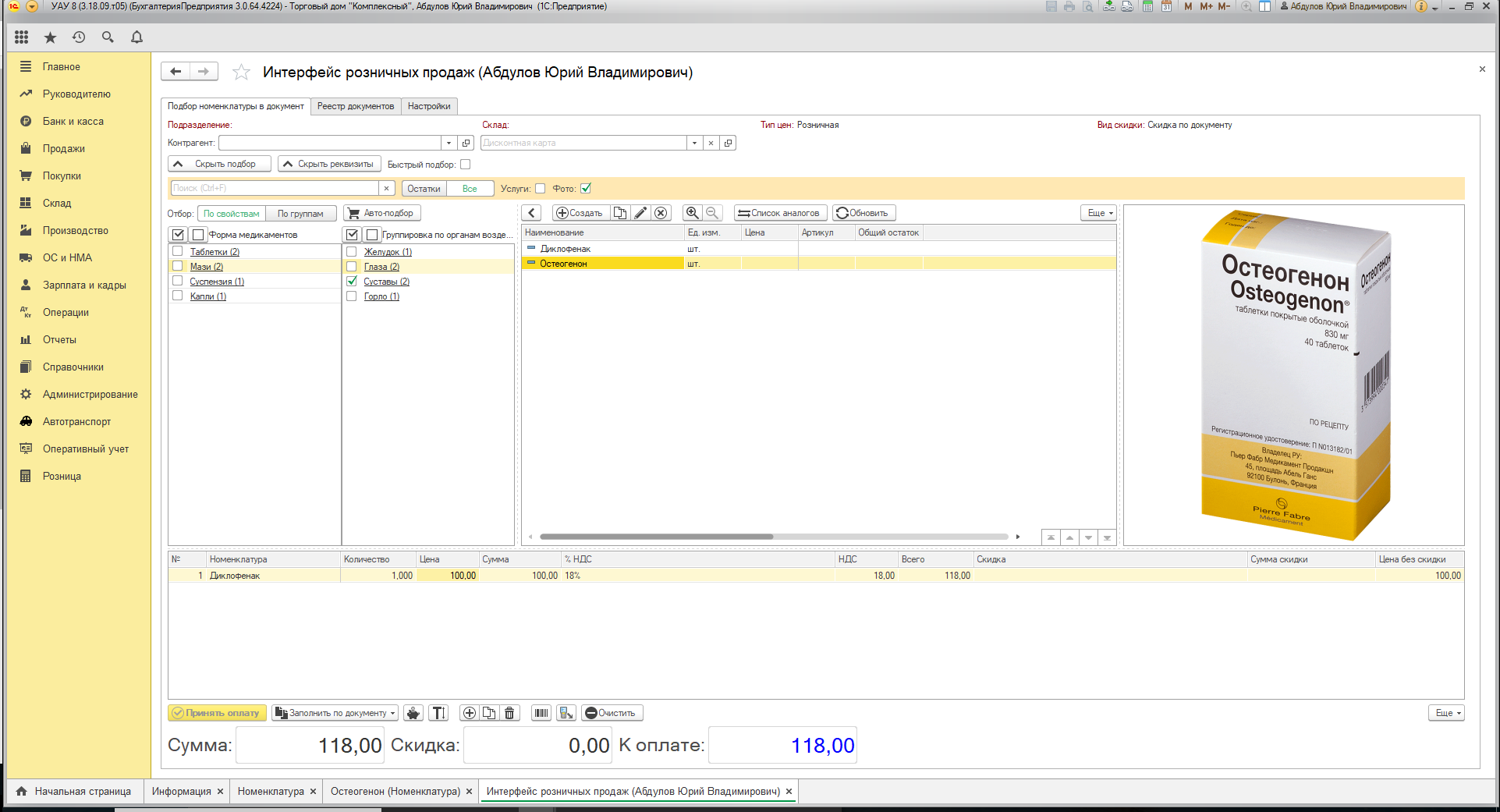
Task: Check the Таблетки (2) filter checkbox
Action: click(177, 251)
